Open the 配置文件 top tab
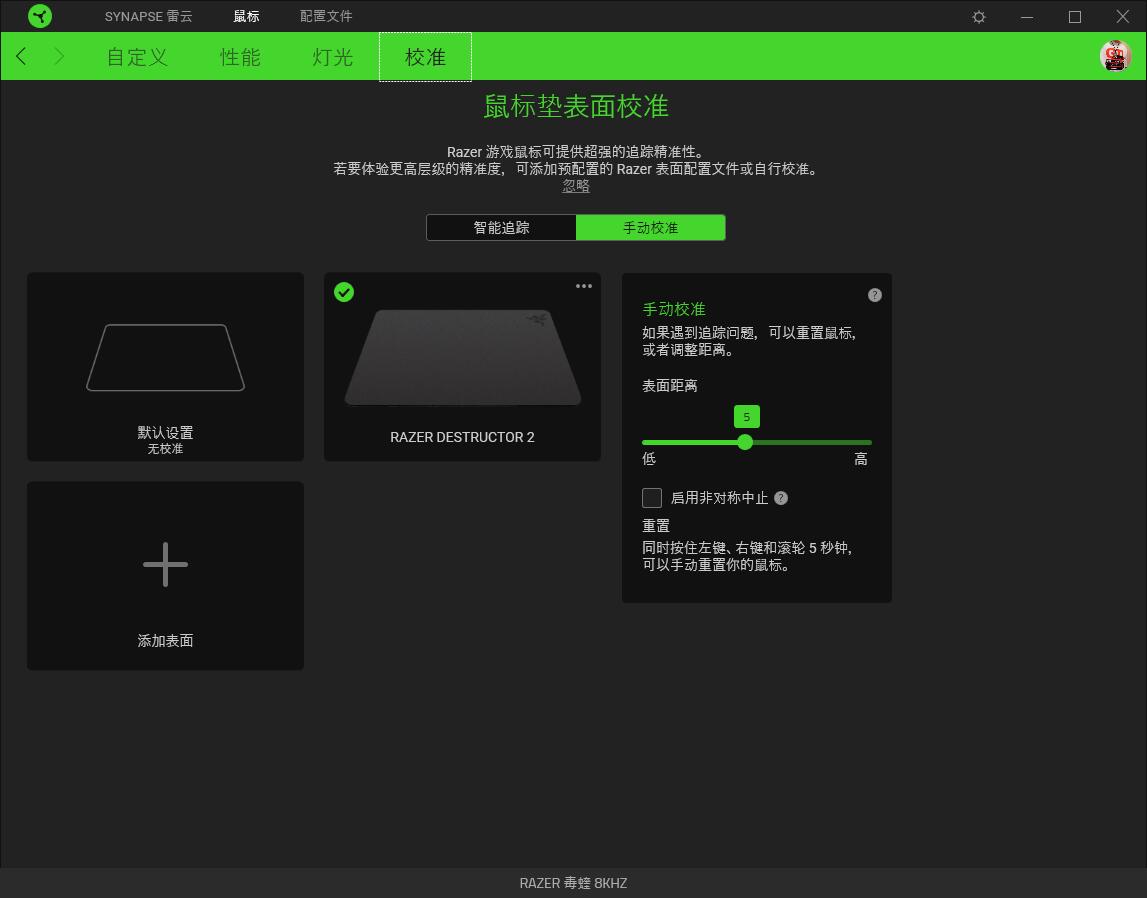This screenshot has height=898, width=1147. tap(326, 16)
